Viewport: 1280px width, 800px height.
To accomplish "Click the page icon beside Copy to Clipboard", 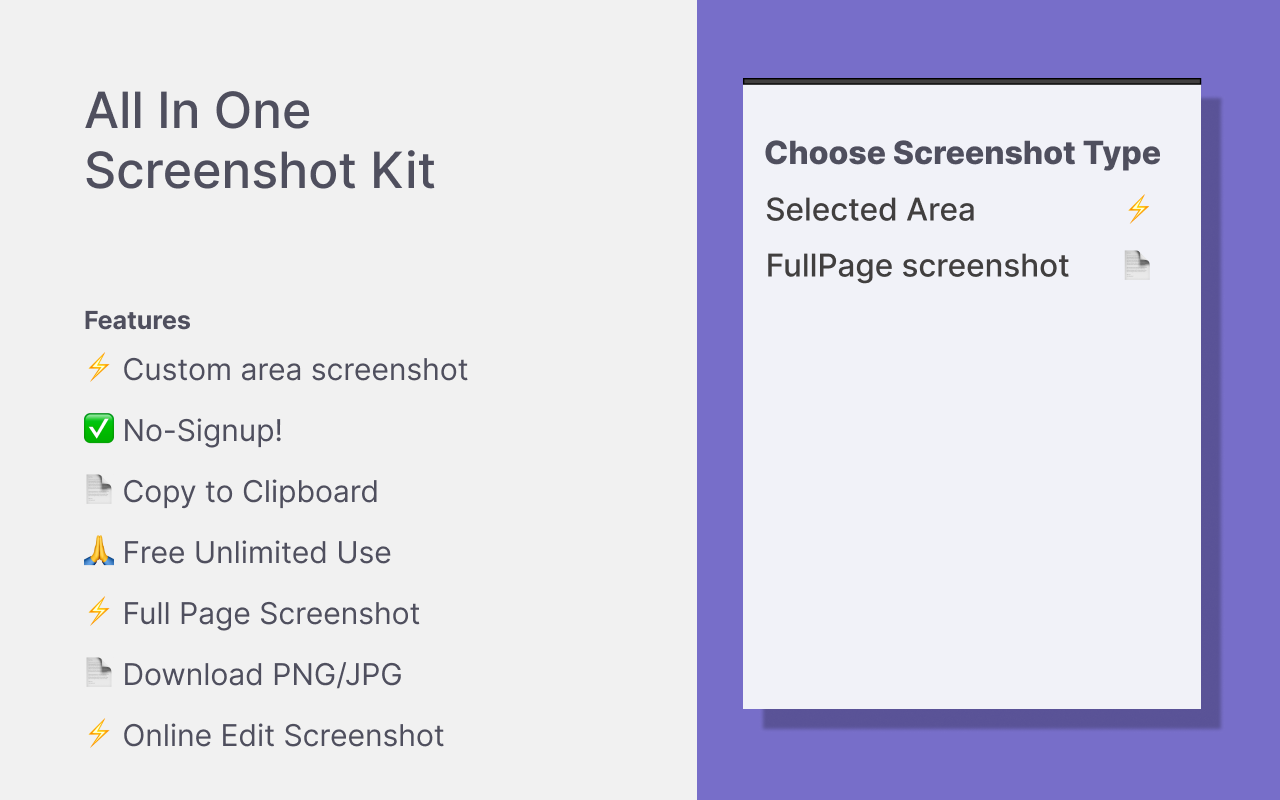I will coord(98,490).
